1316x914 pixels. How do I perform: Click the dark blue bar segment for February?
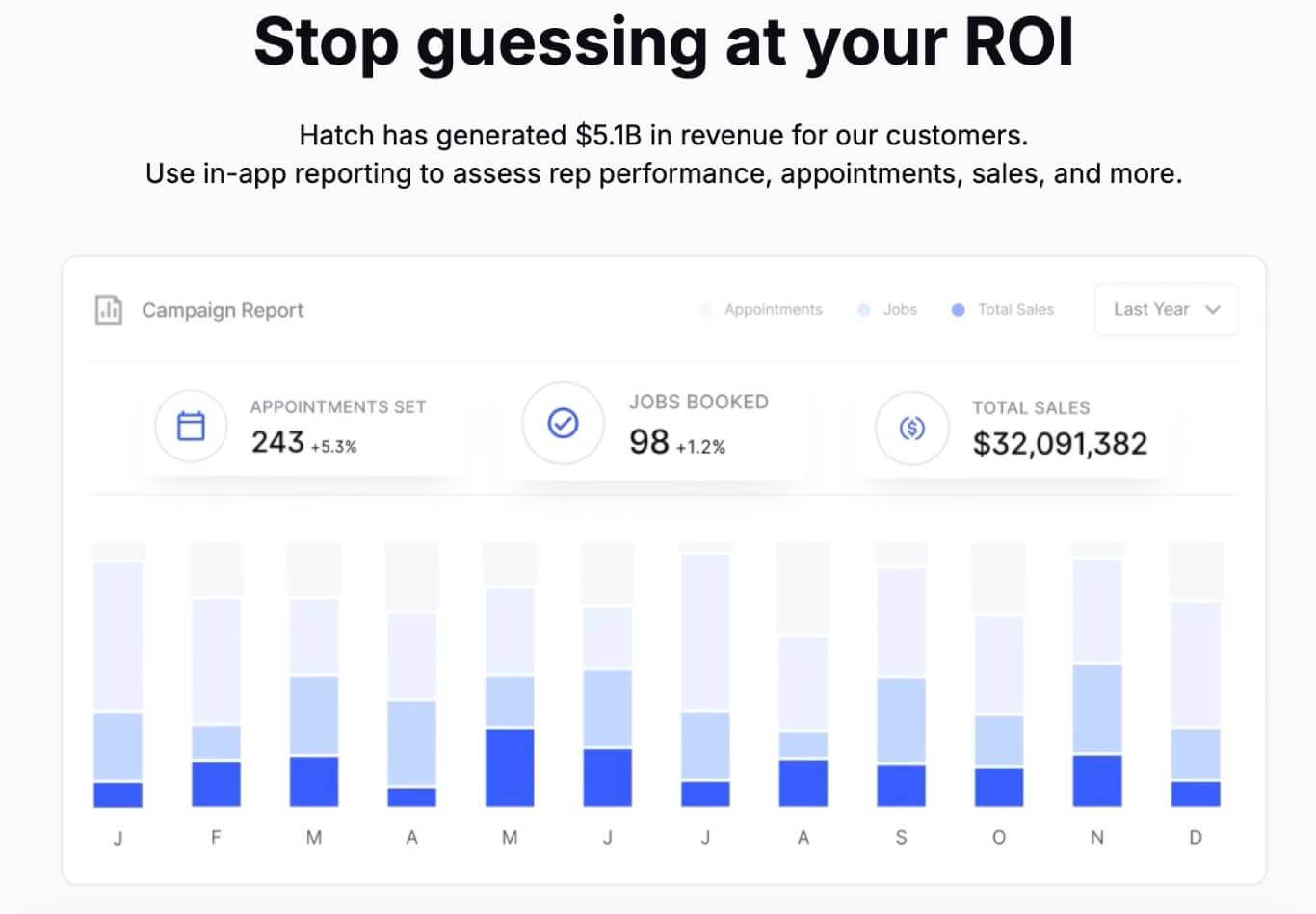coord(216,784)
